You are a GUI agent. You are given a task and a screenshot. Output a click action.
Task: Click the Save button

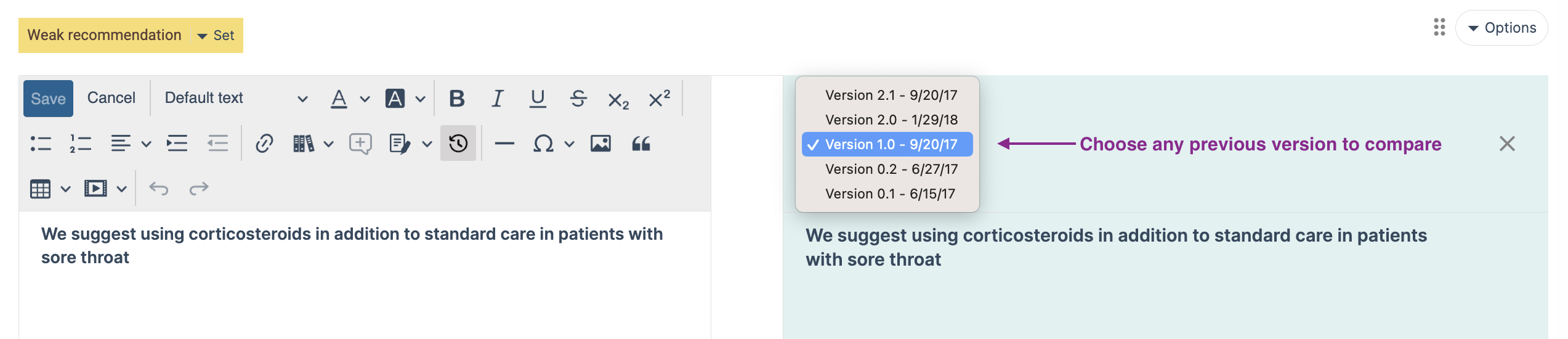(48, 99)
